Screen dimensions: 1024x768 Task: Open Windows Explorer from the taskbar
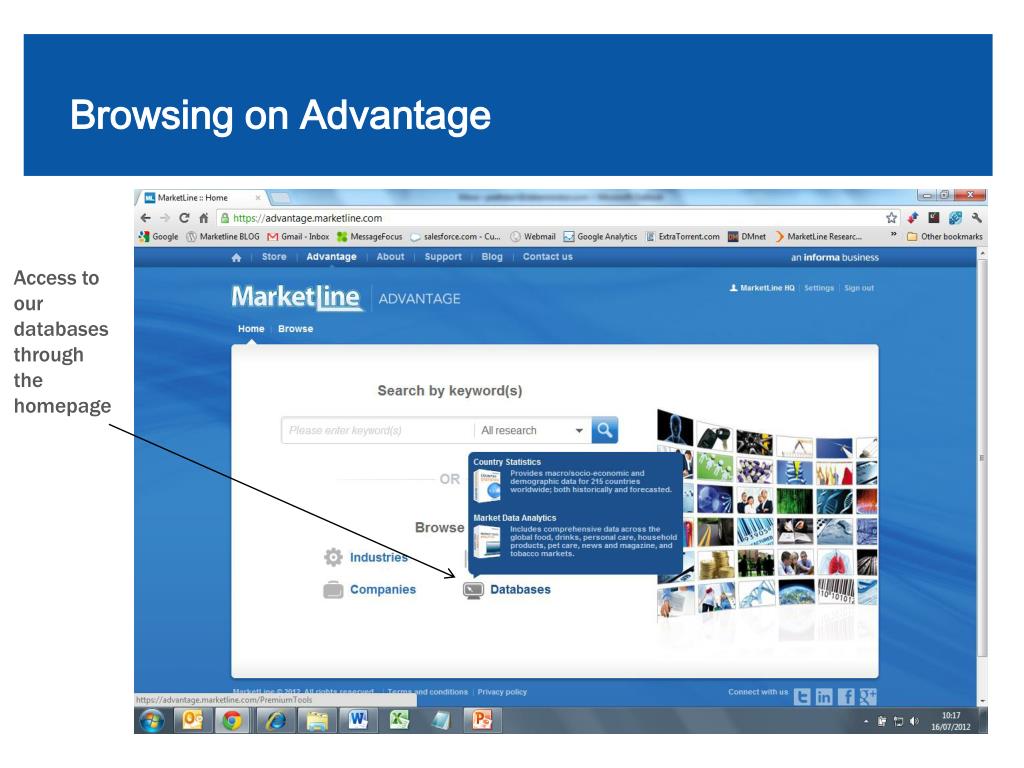(x=317, y=720)
